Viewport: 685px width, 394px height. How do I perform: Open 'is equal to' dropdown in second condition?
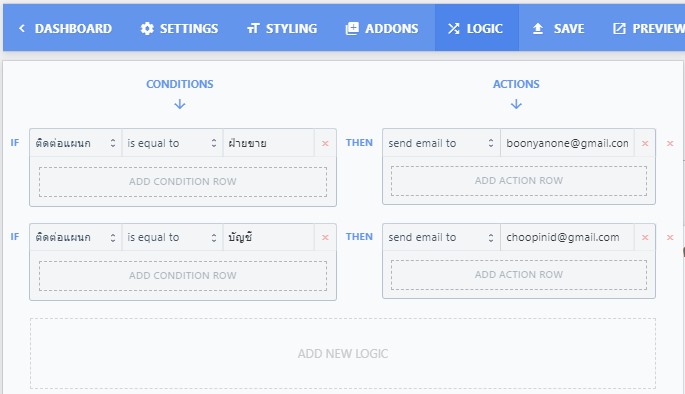(172, 237)
